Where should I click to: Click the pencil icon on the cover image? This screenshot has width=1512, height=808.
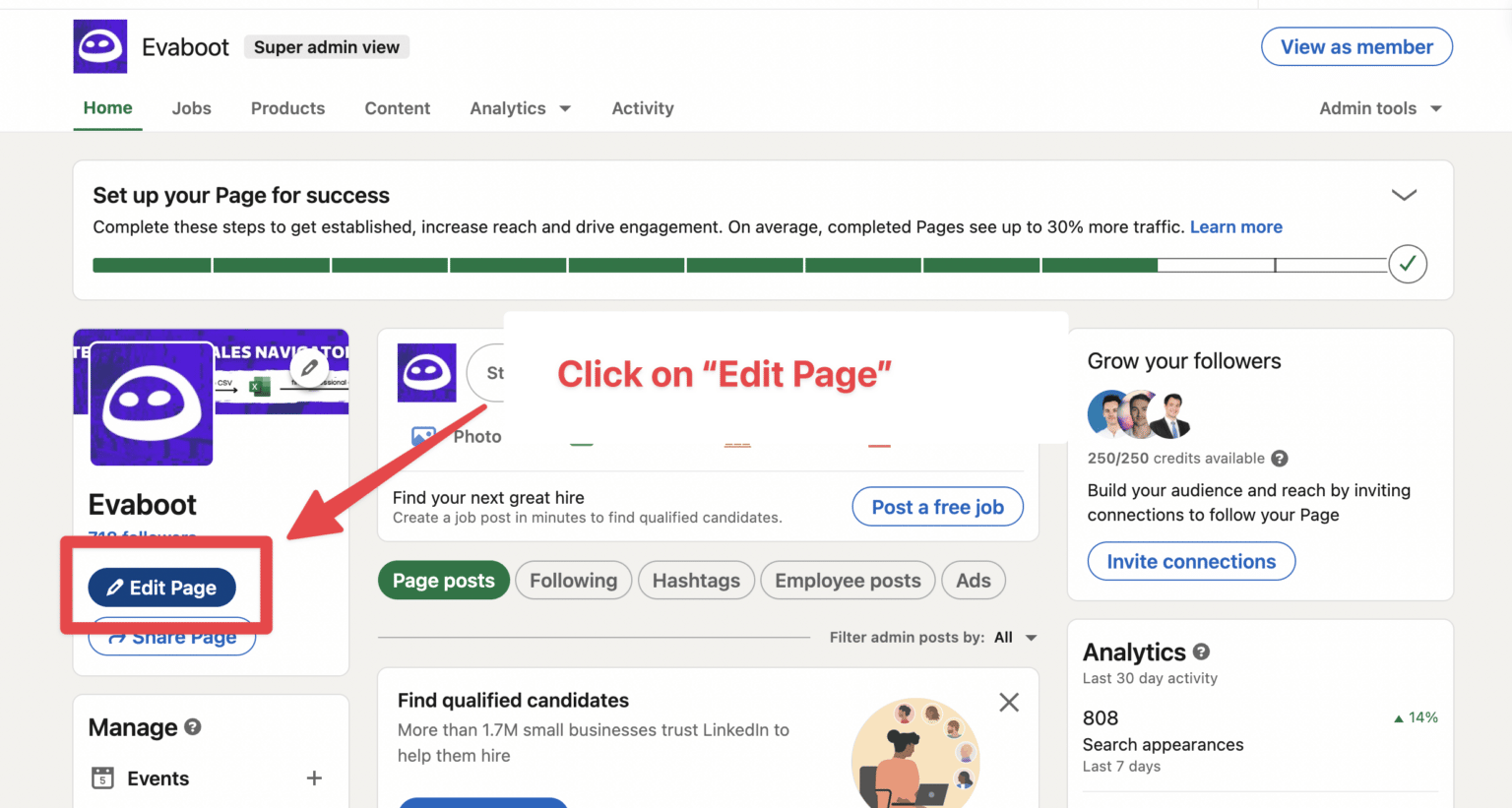310,367
